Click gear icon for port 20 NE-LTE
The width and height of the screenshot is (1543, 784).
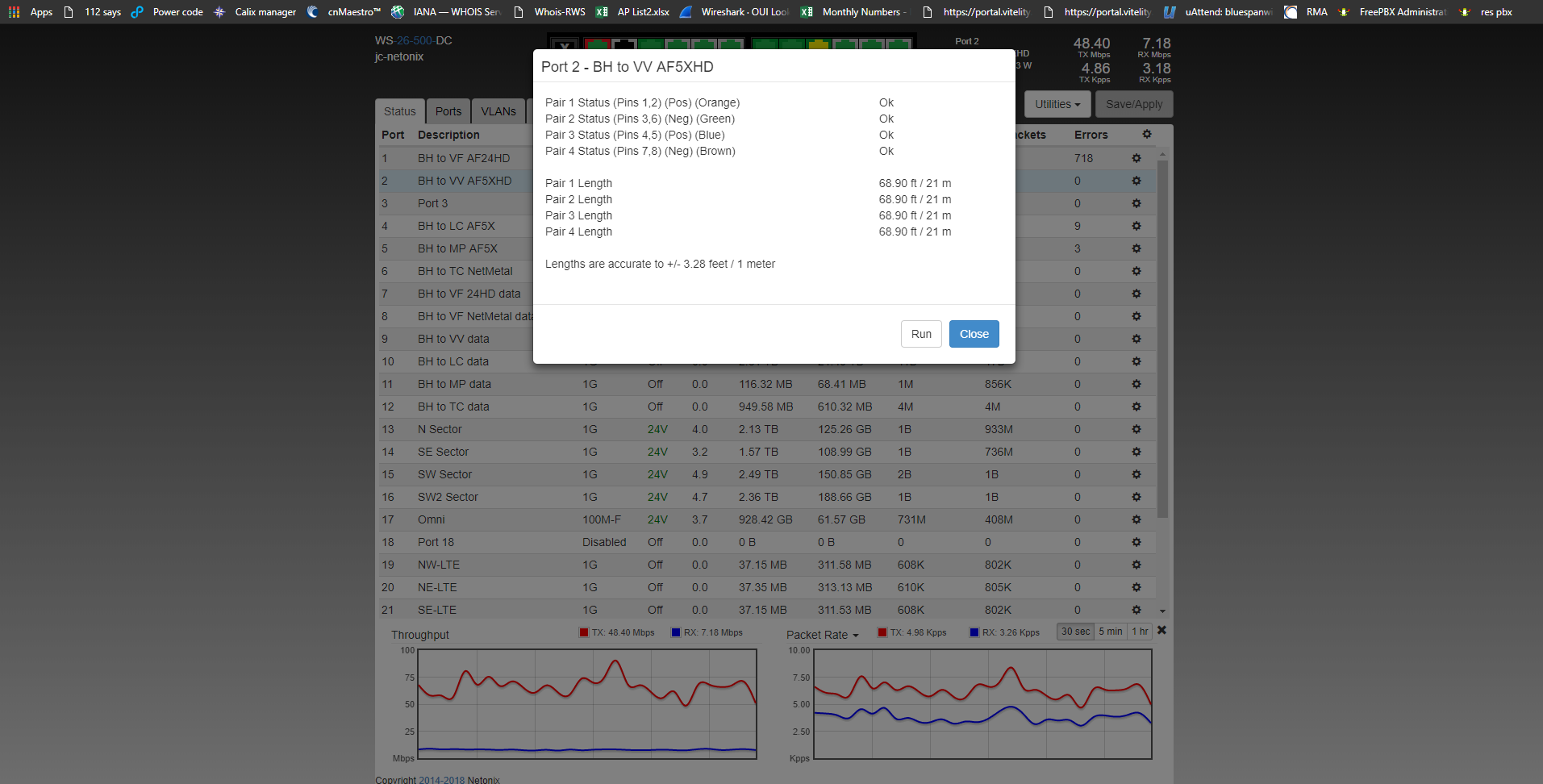coord(1136,587)
